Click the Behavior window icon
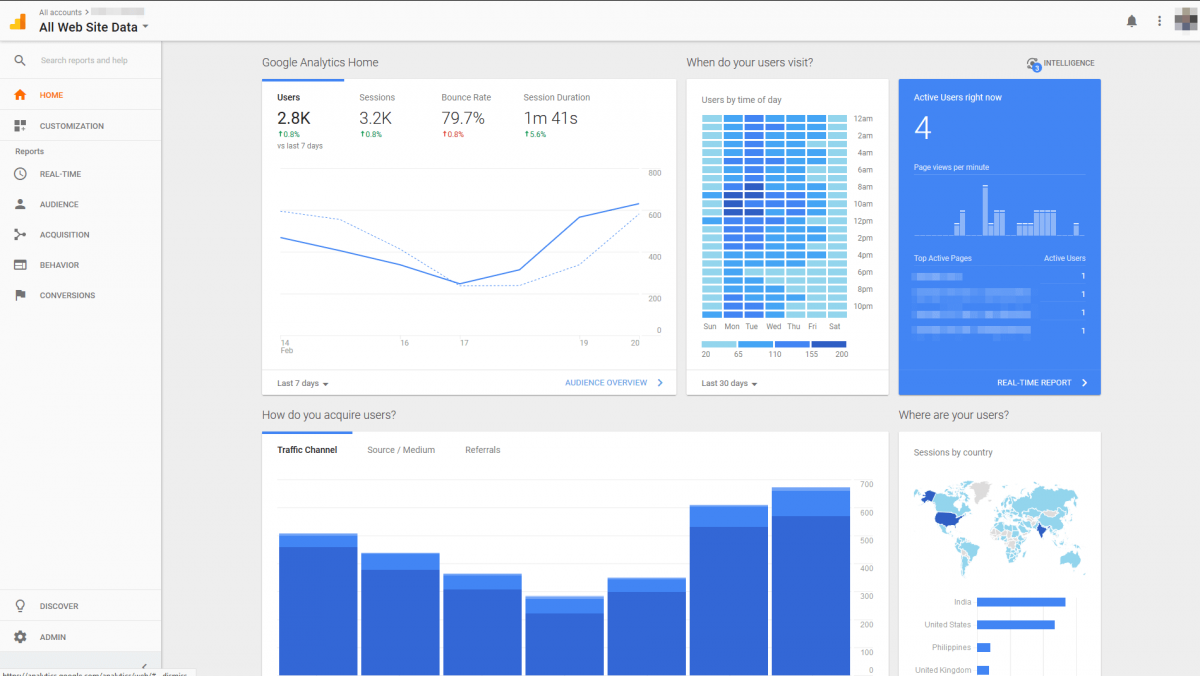The height and width of the screenshot is (676, 1200). pos(20,265)
